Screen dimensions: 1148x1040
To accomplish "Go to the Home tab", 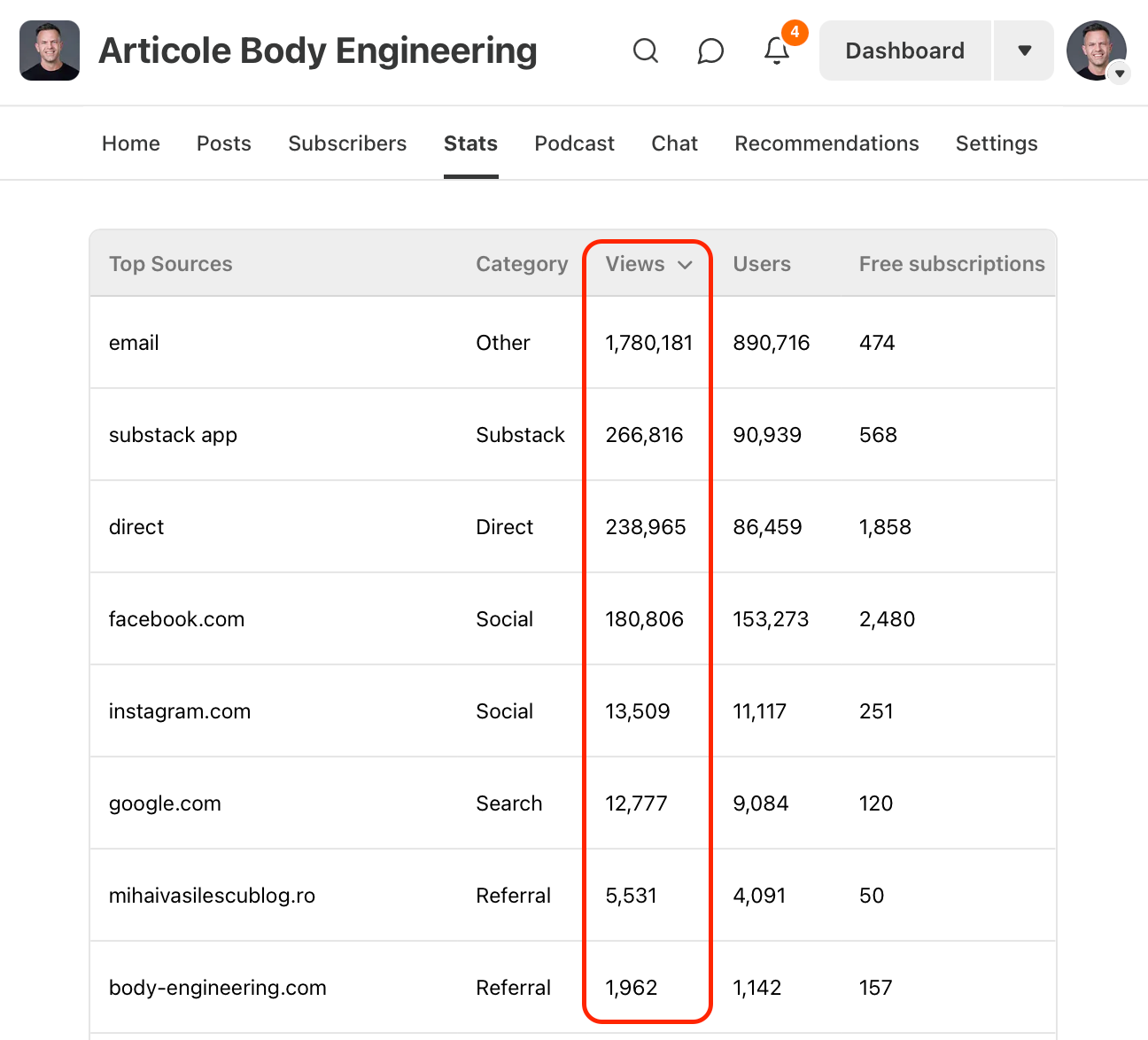I will point(131,144).
